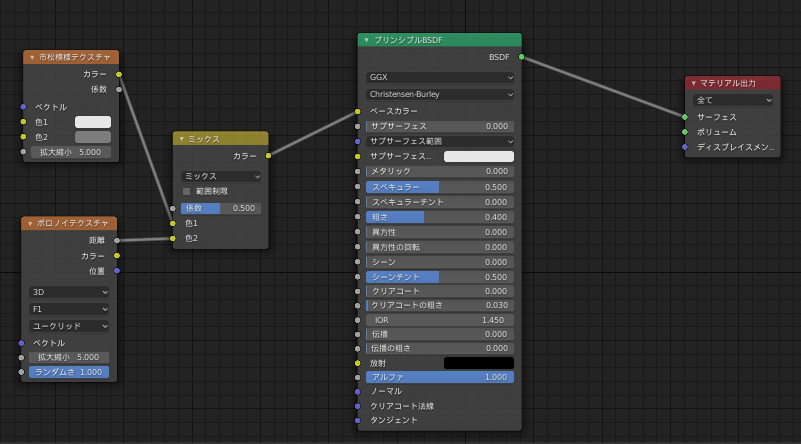This screenshot has height=444, width=801.
Task: Click the クリアコートの粗さ 0.030 slider
Action: coord(440,305)
